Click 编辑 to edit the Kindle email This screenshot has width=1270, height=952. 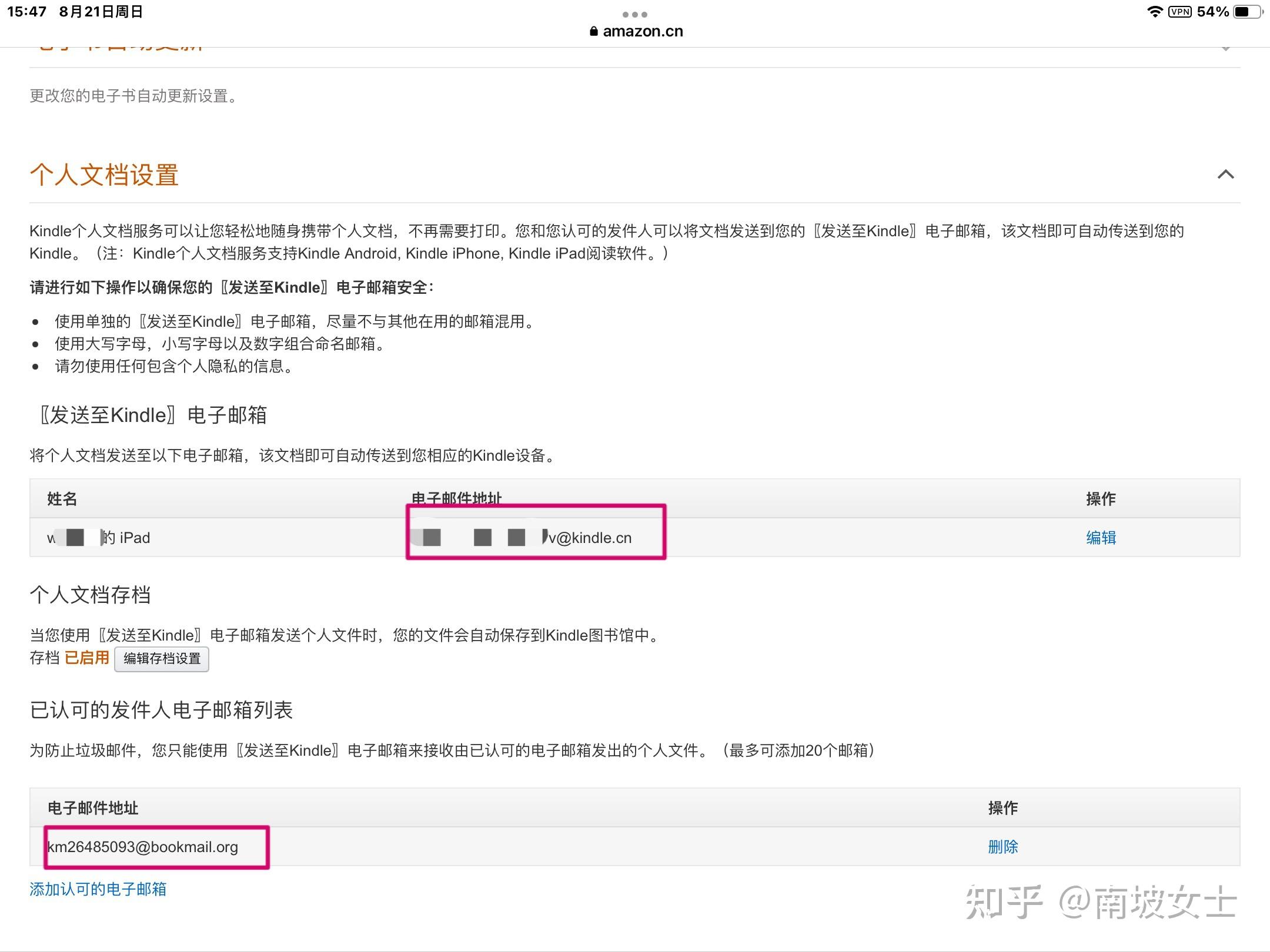coord(1101,537)
